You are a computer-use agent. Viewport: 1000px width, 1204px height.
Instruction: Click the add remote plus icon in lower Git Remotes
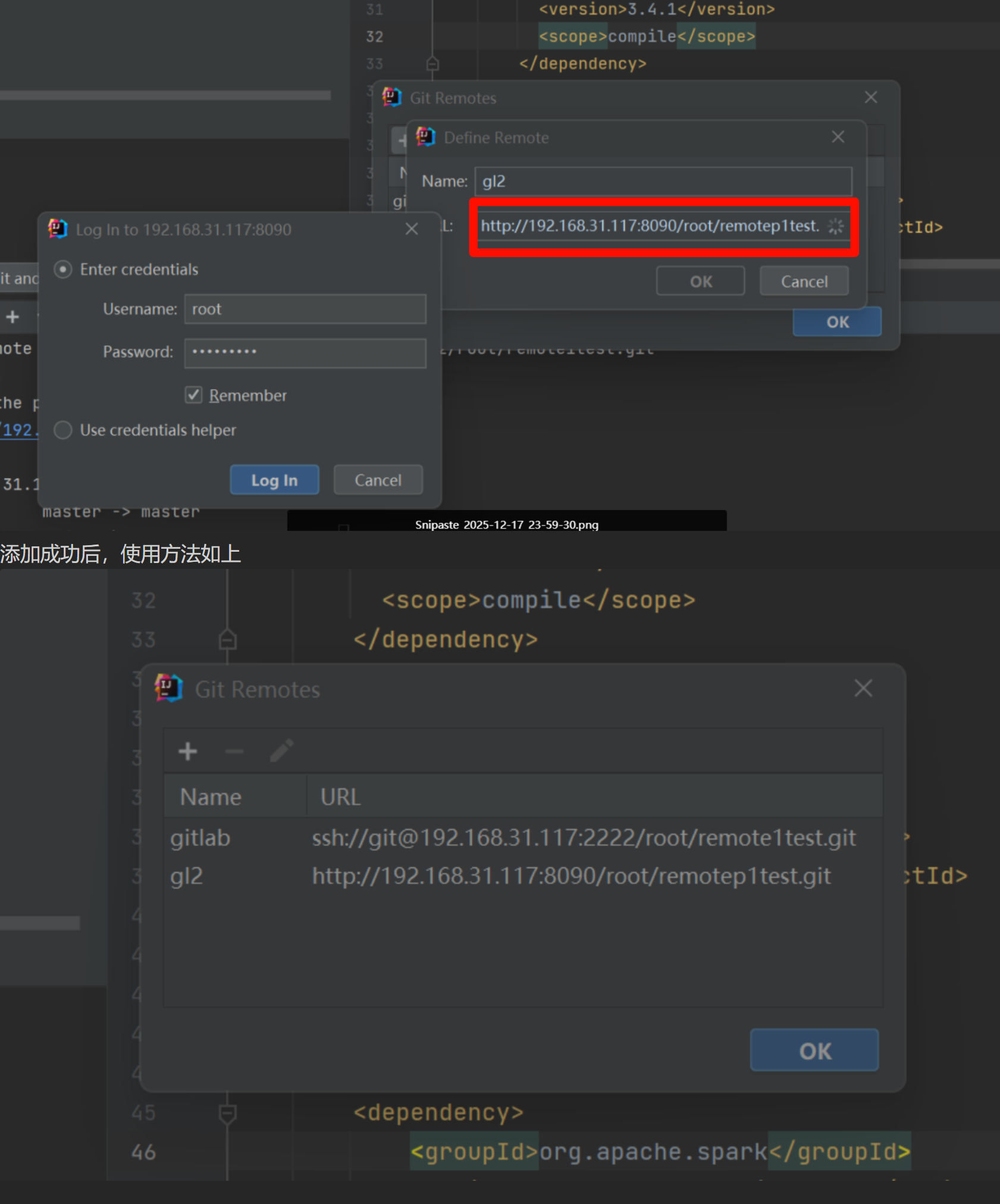pyautogui.click(x=188, y=751)
